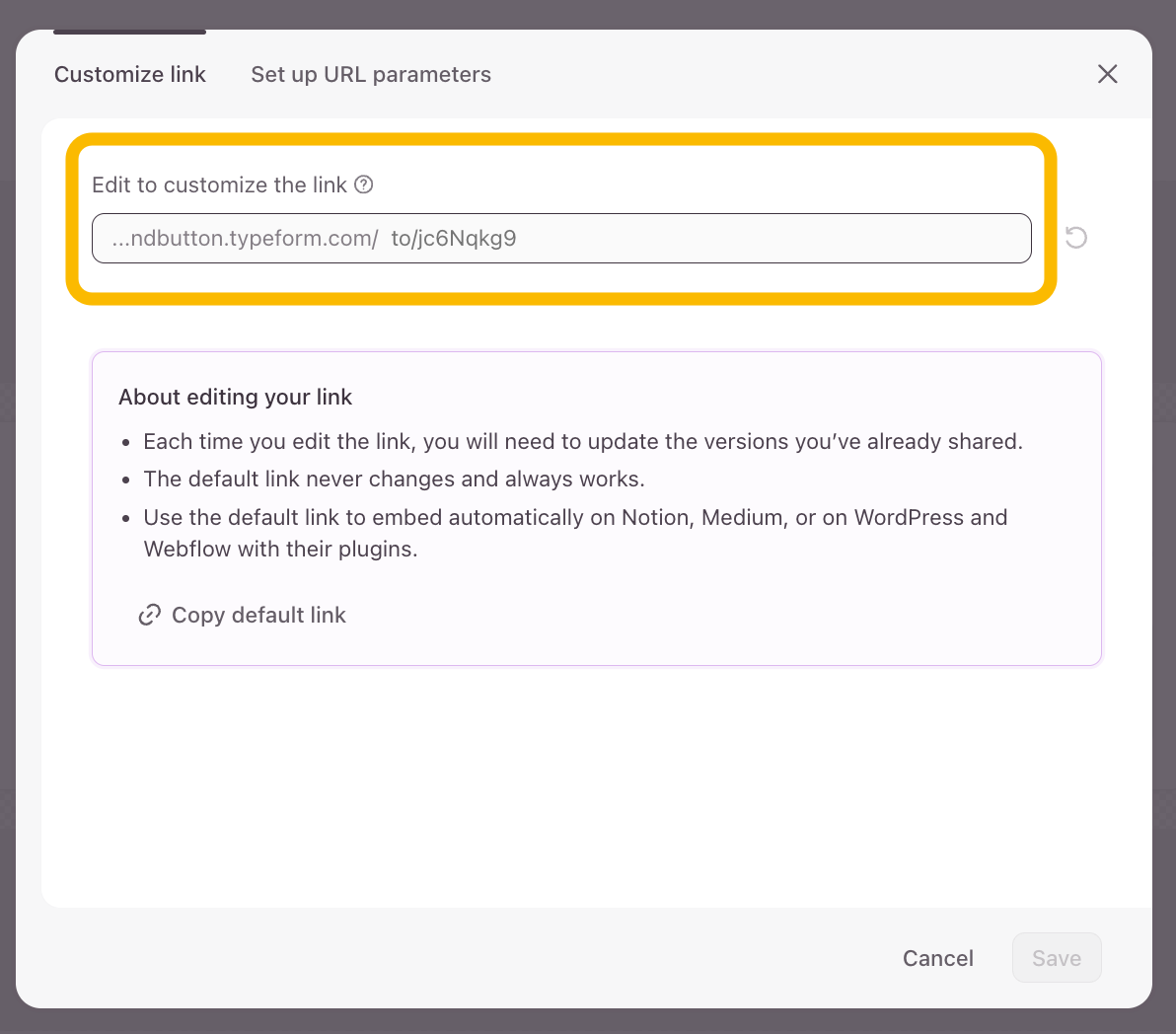Click the help question mark icon

pyautogui.click(x=364, y=185)
